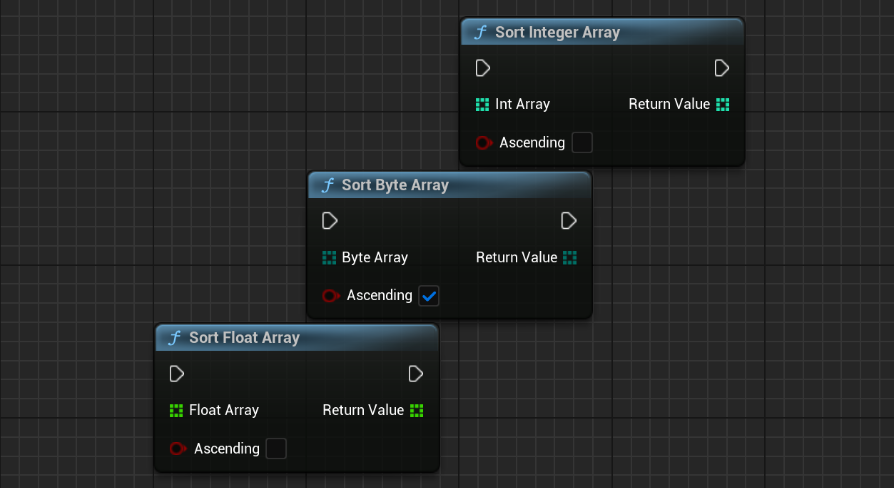Click the Sort Integer Array output execution pin

[x=722, y=68]
